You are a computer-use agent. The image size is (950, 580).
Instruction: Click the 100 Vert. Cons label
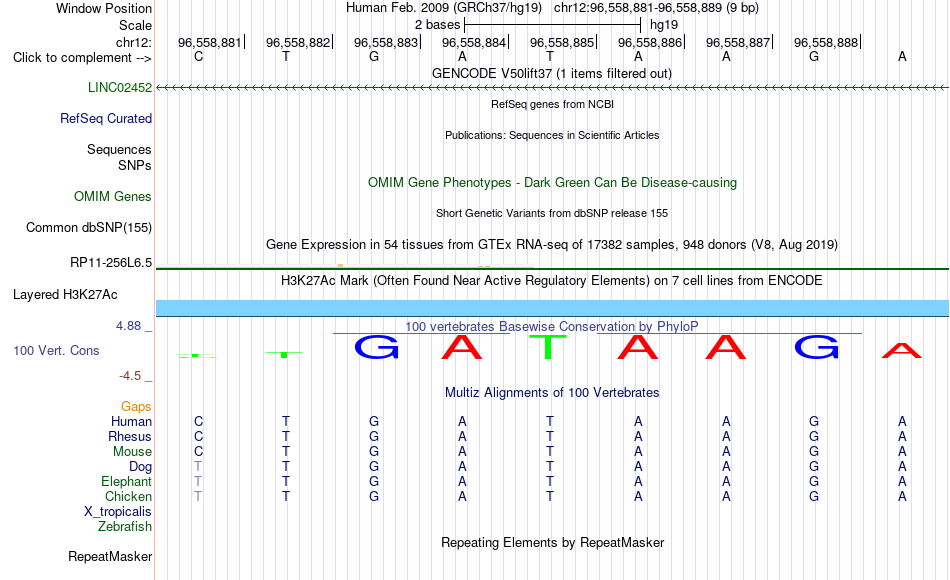pyautogui.click(x=56, y=350)
